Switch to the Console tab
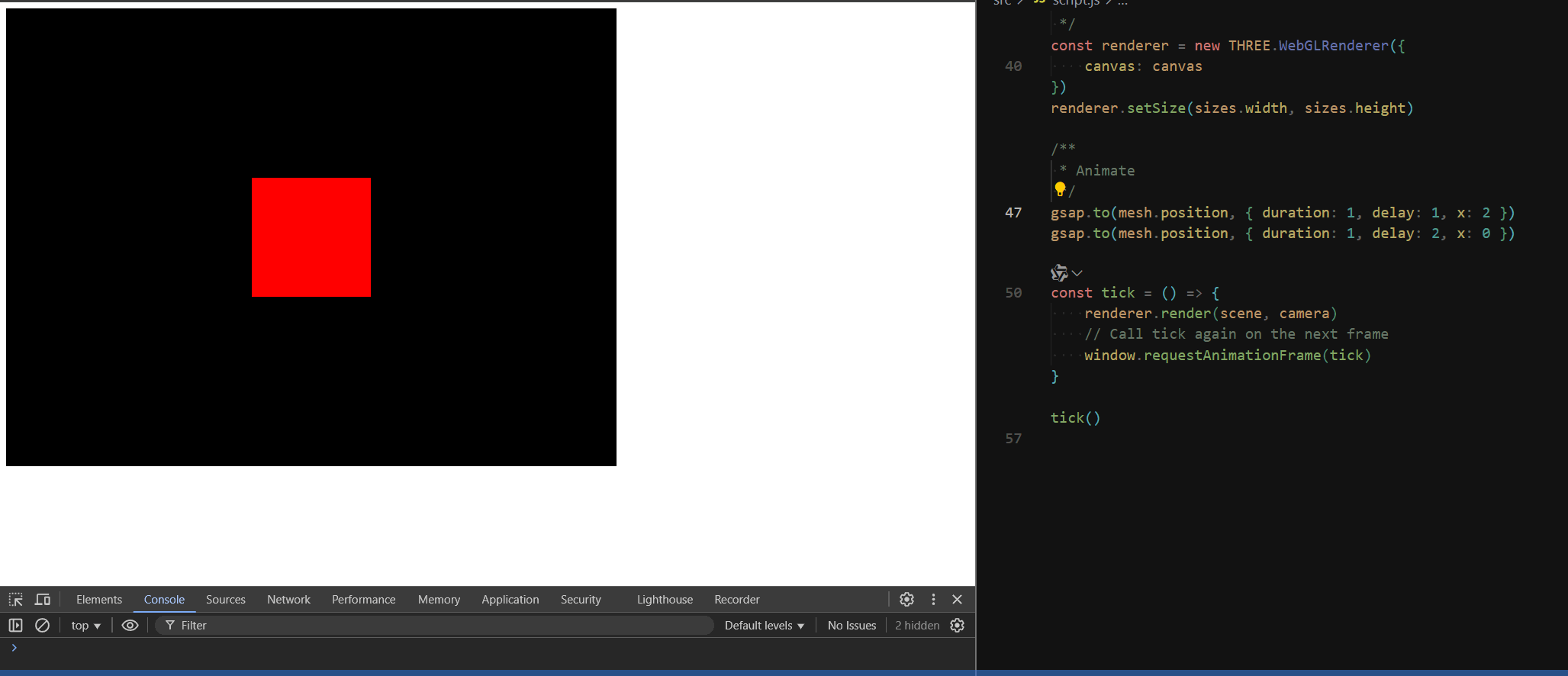Screen dimensions: 1568x676 tap(164, 600)
